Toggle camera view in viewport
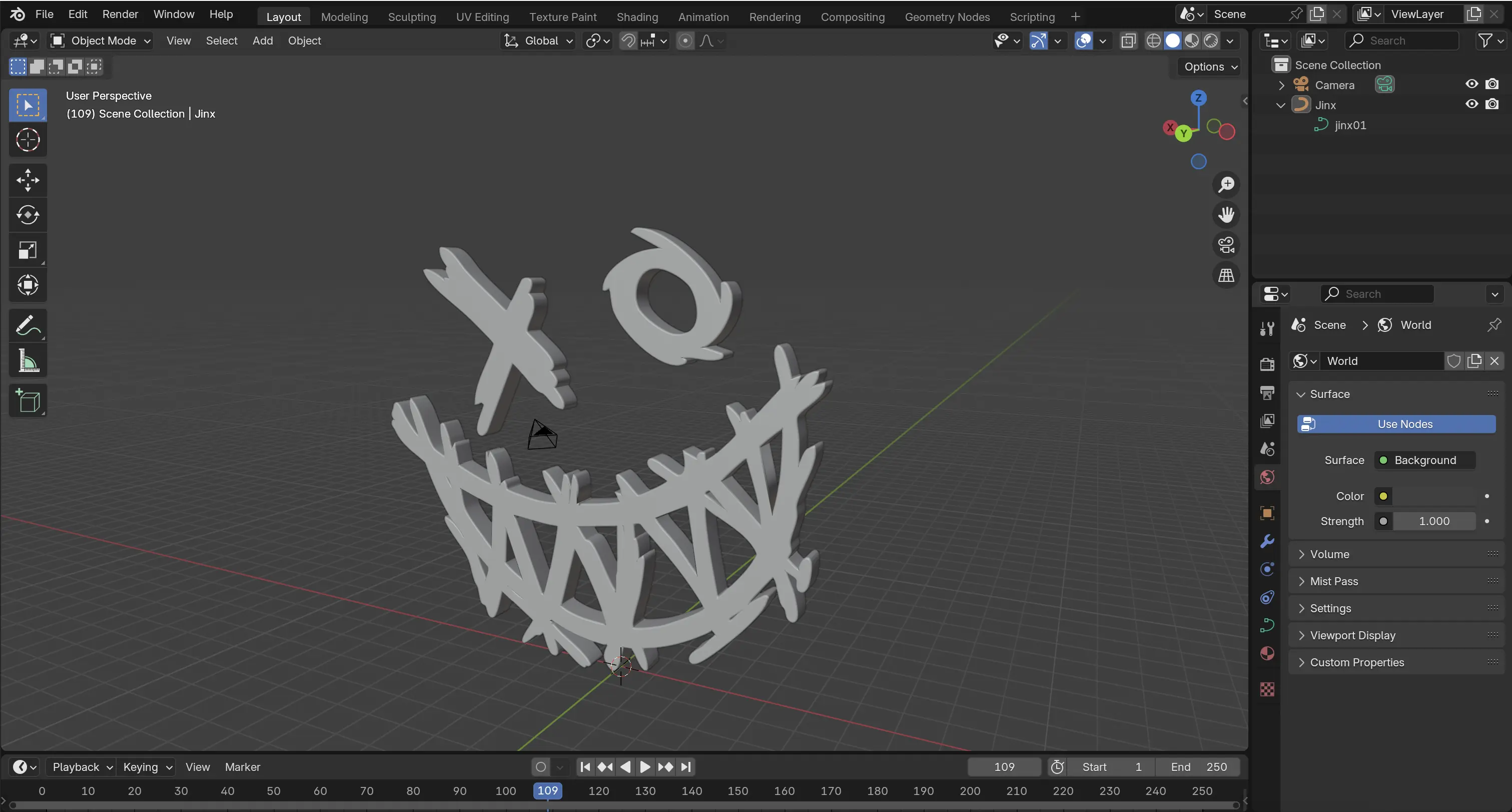Image resolution: width=1512 pixels, height=812 pixels. pyautogui.click(x=1226, y=245)
